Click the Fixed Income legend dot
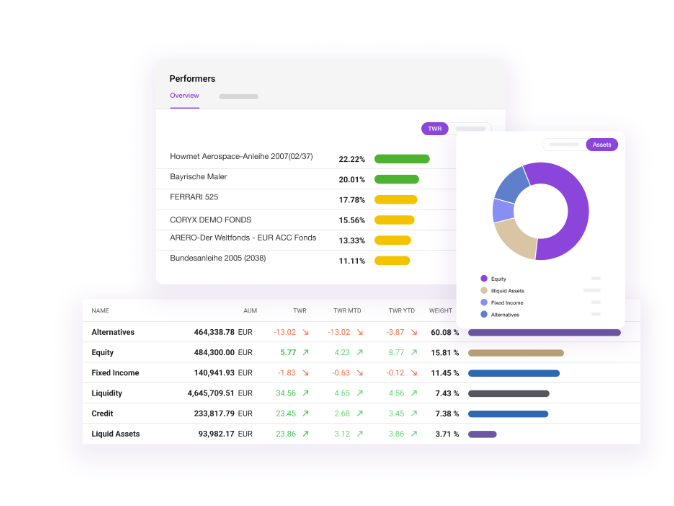 [x=484, y=302]
